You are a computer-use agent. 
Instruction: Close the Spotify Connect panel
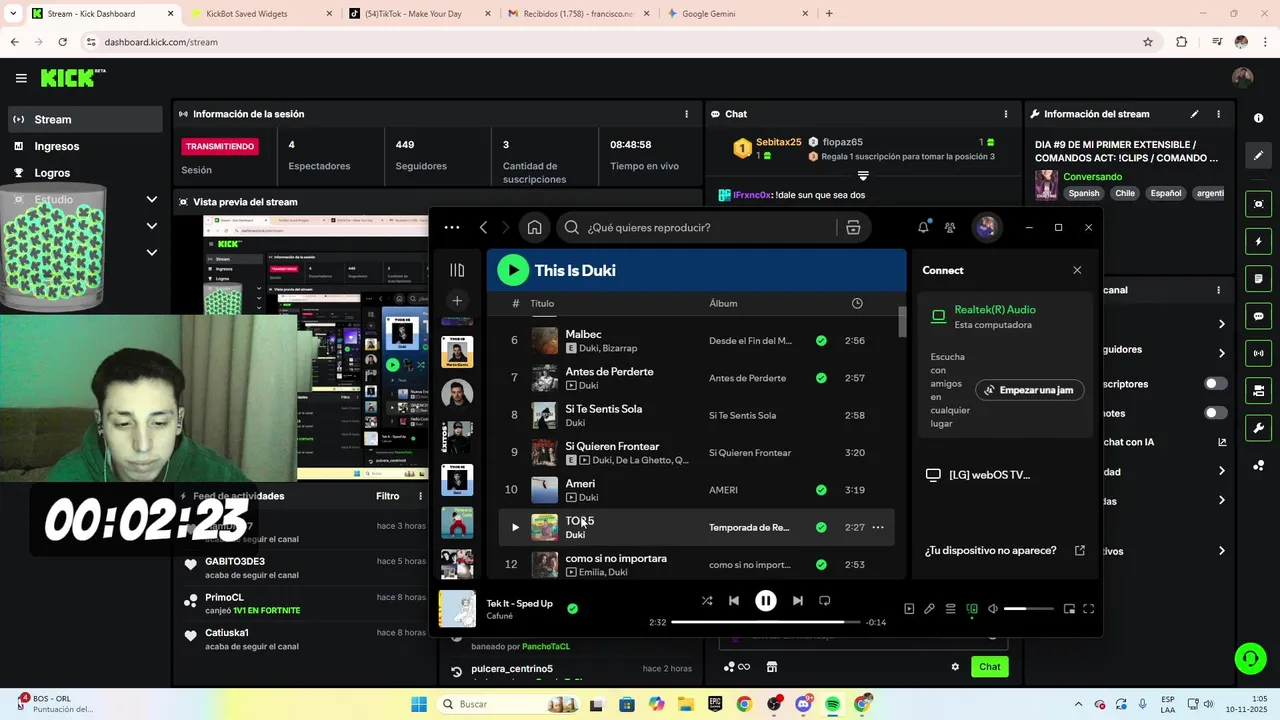pyautogui.click(x=1077, y=270)
